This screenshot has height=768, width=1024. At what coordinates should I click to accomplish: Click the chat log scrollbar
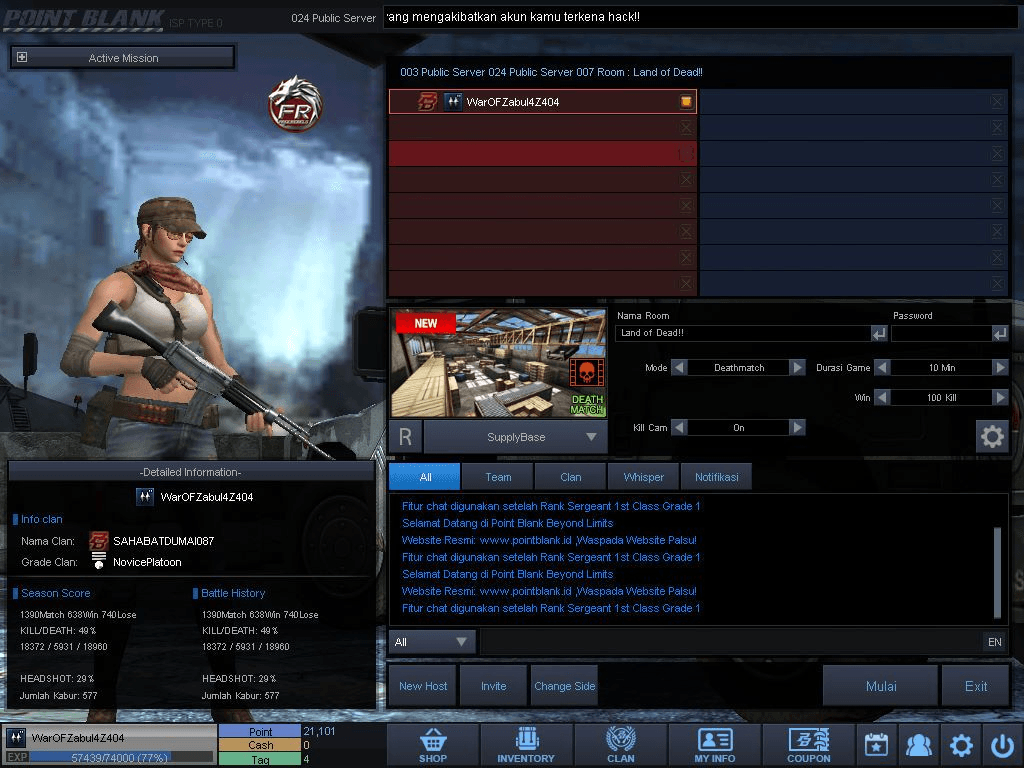[x=997, y=571]
